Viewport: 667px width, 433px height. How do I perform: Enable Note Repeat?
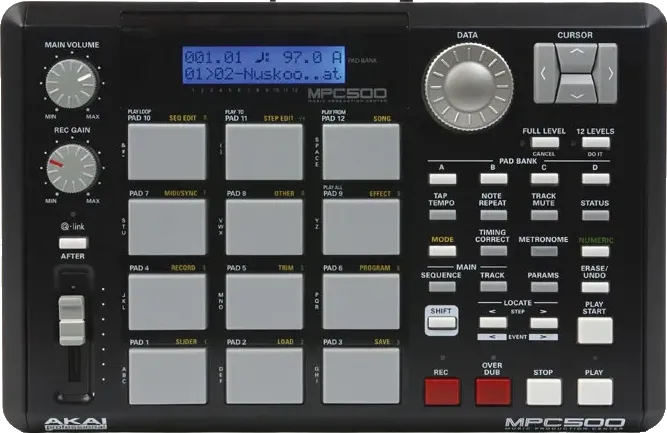[493, 215]
